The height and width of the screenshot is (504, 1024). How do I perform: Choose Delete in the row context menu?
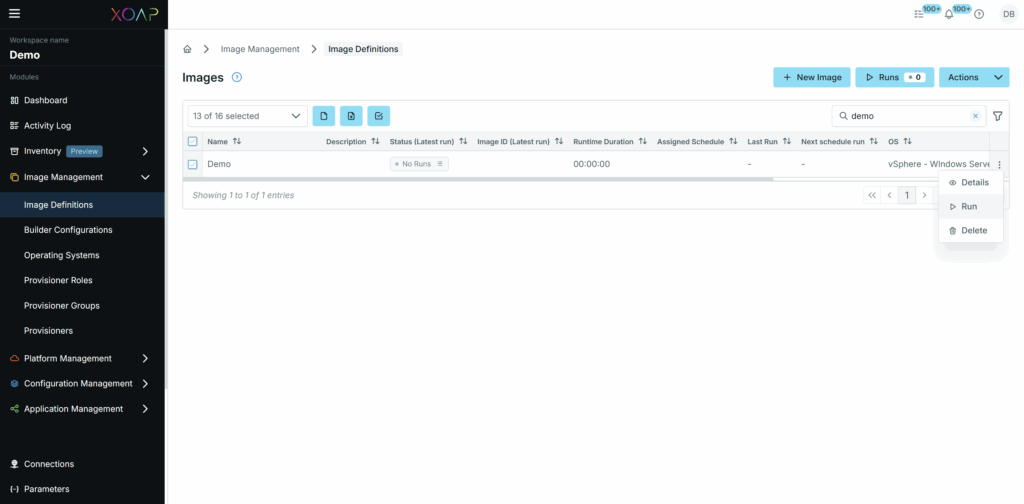[x=973, y=230]
